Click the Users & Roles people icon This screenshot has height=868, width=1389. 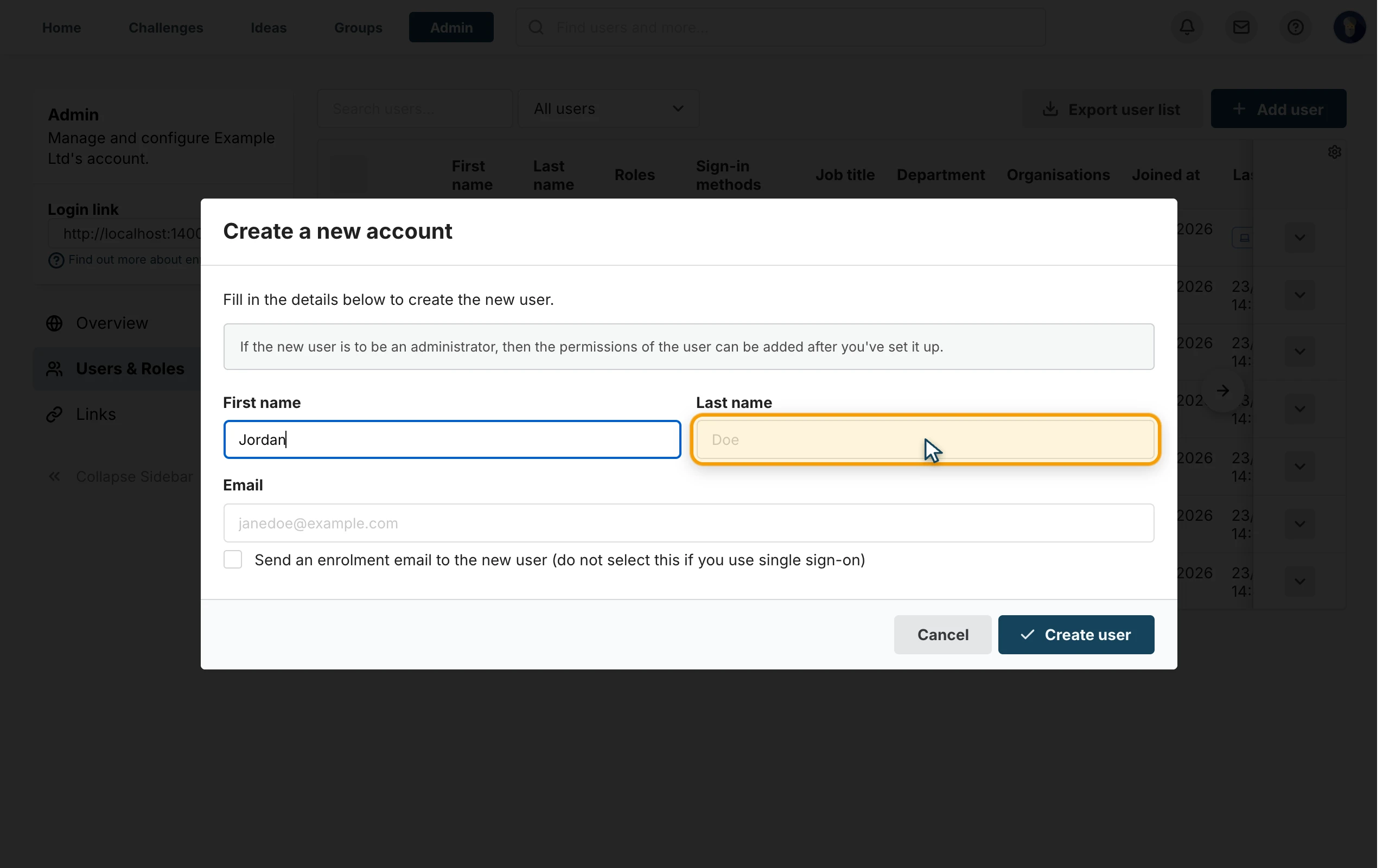point(54,368)
